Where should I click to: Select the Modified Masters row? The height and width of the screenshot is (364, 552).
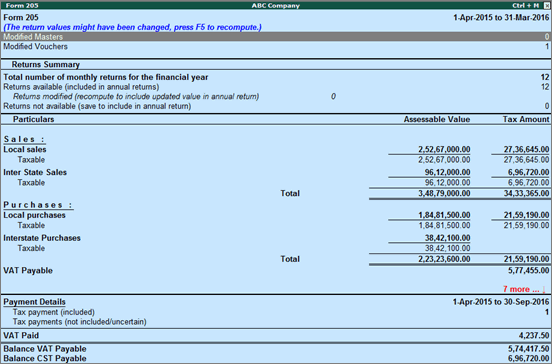[x=276, y=37]
